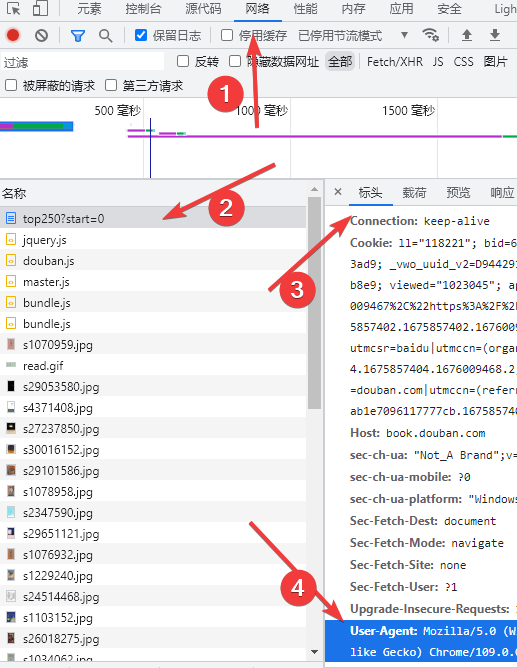This screenshot has width=517, height=668.
Task: Filter requests by 图片
Action: [496, 62]
